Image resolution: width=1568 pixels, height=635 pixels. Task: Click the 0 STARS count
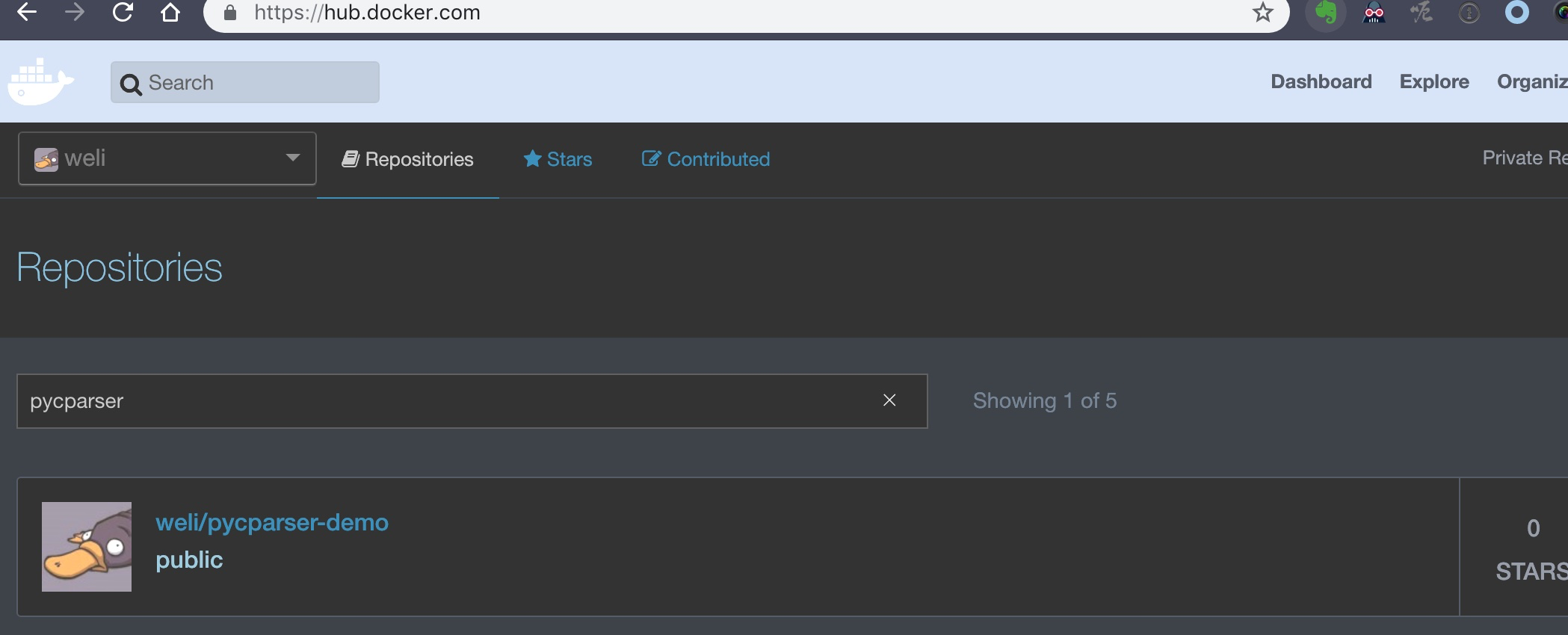[x=1532, y=549]
